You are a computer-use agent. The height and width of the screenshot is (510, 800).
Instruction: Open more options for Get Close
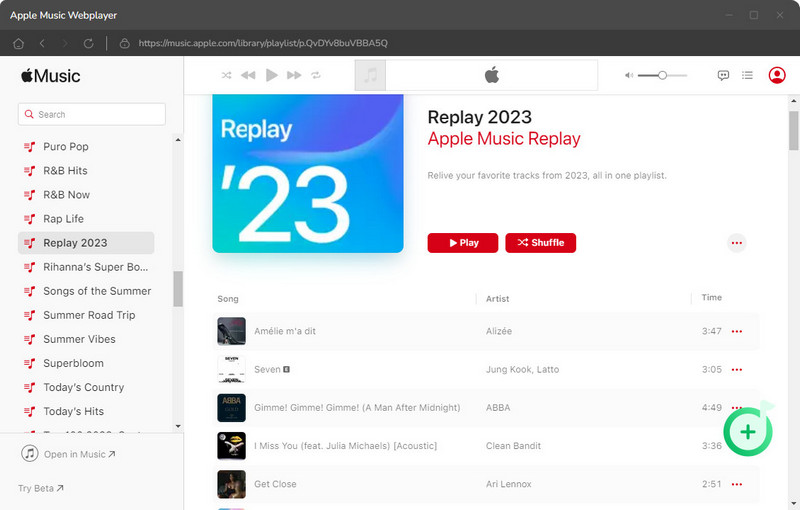pyautogui.click(x=737, y=484)
